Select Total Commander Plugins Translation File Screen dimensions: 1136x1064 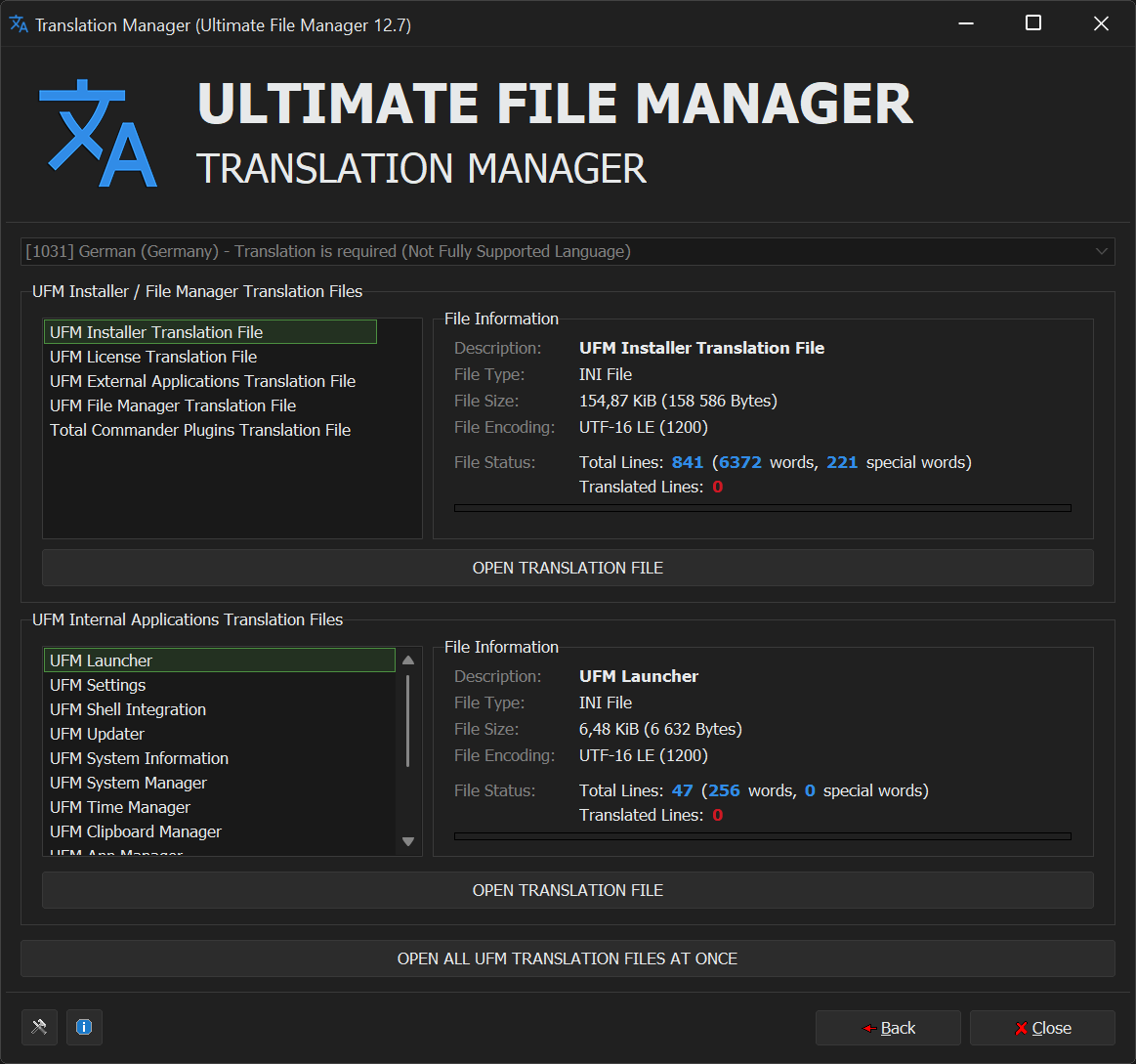coord(200,430)
